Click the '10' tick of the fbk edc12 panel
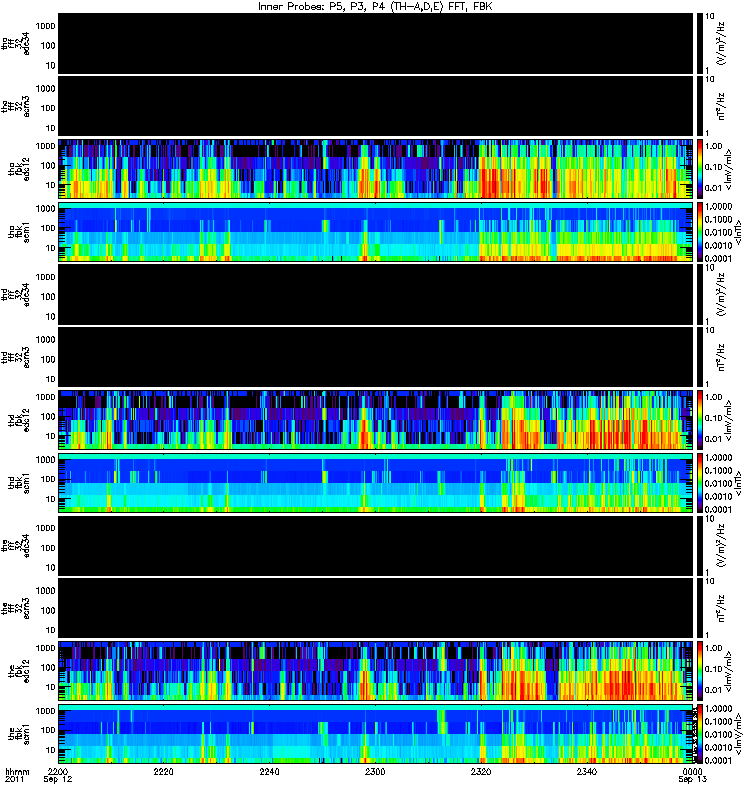 pyautogui.click(x=51, y=687)
